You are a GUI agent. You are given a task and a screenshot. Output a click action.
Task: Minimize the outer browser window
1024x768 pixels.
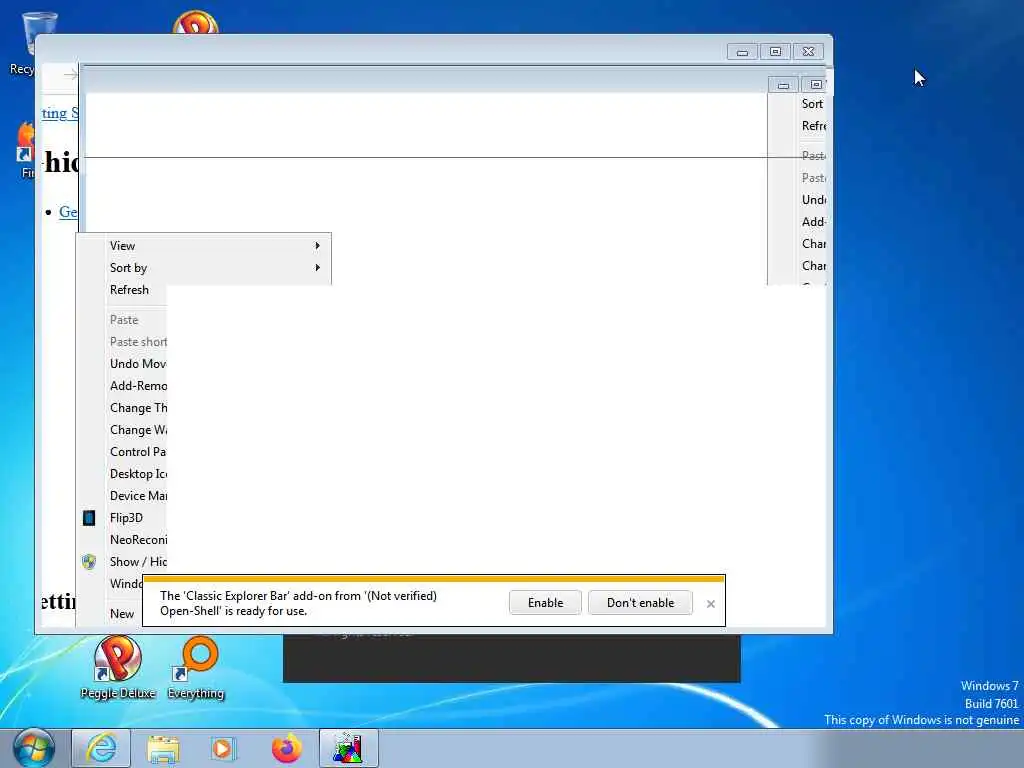coord(742,52)
